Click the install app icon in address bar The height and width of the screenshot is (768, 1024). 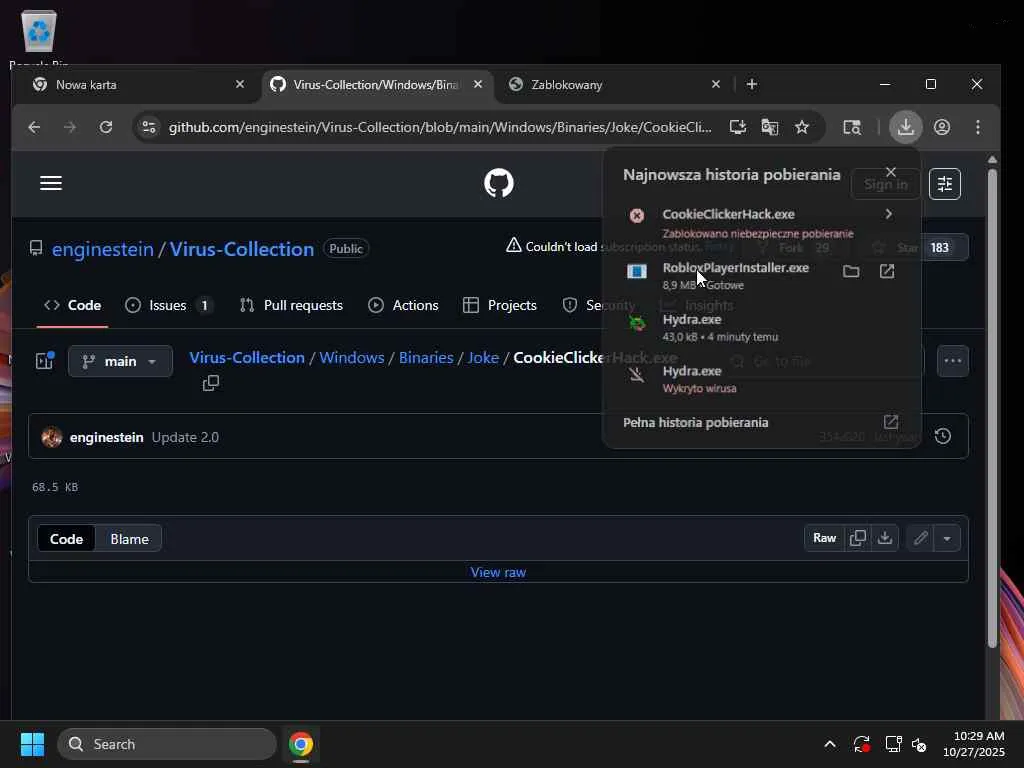[x=738, y=127]
